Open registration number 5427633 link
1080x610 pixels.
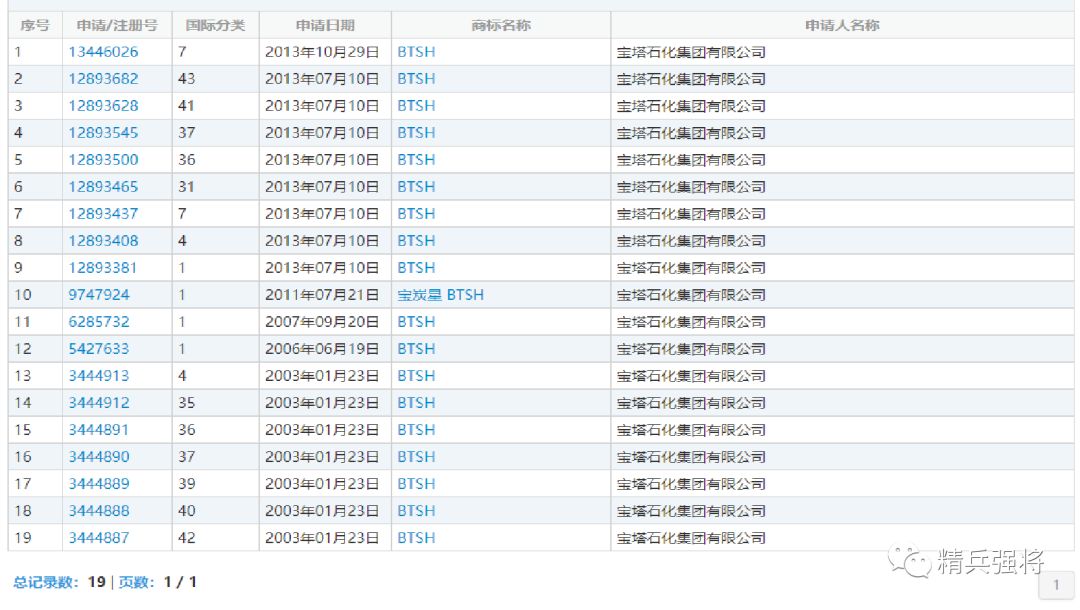point(98,348)
